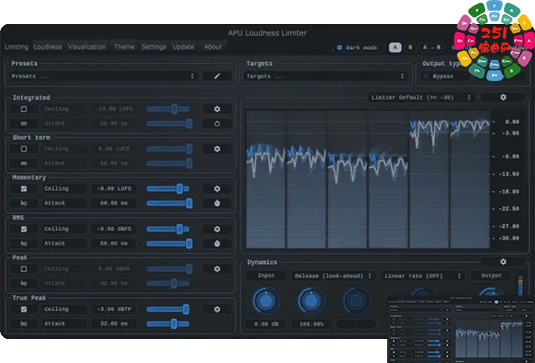Open the Presets dropdown

coord(103,76)
